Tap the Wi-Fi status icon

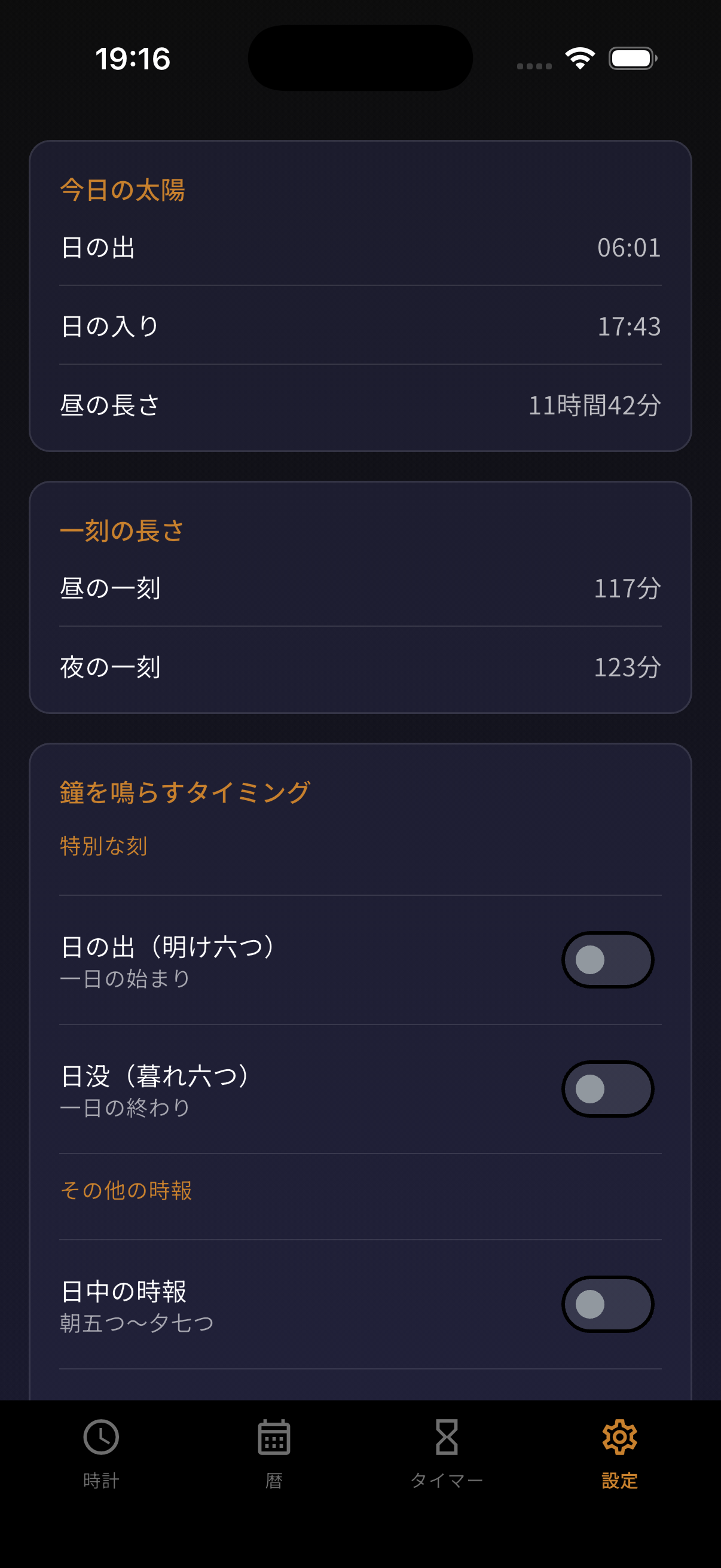pyautogui.click(x=580, y=59)
